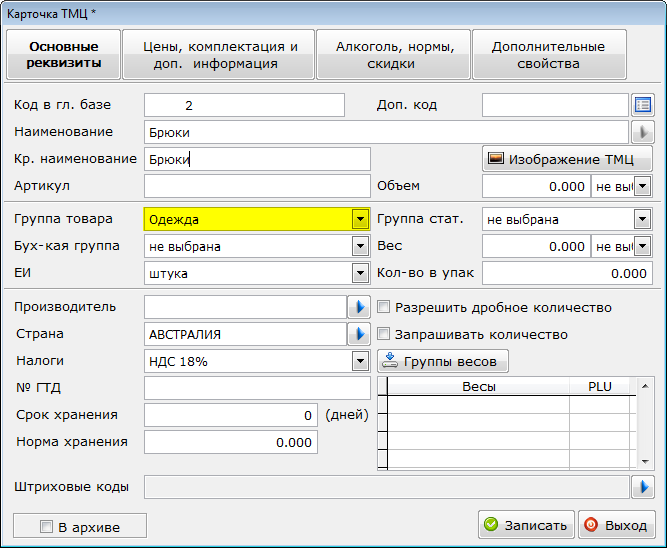Open Алкоголь, нормы, скидки tab
This screenshot has height=548, width=667.
click(x=393, y=54)
